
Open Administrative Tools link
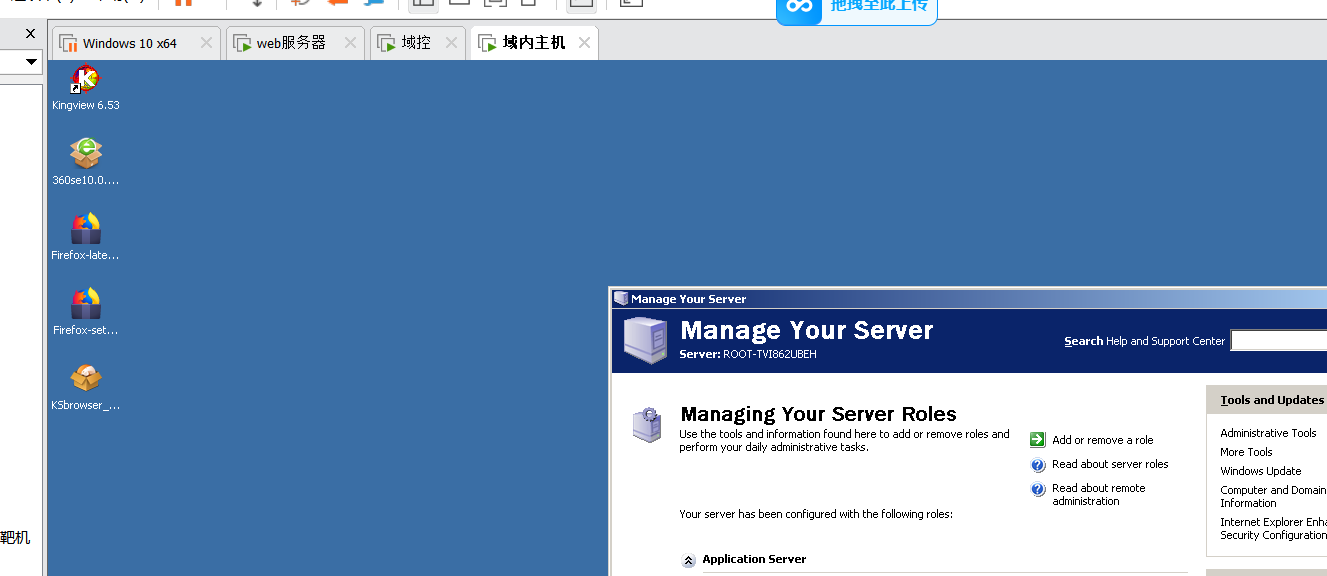[1268, 433]
